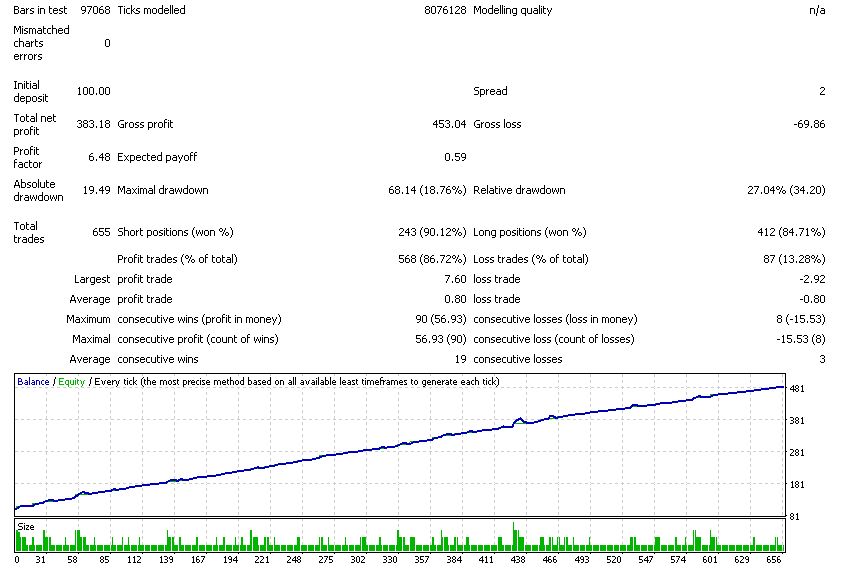Click the 281 value on chart axis
The image size is (850, 571).
point(797,453)
